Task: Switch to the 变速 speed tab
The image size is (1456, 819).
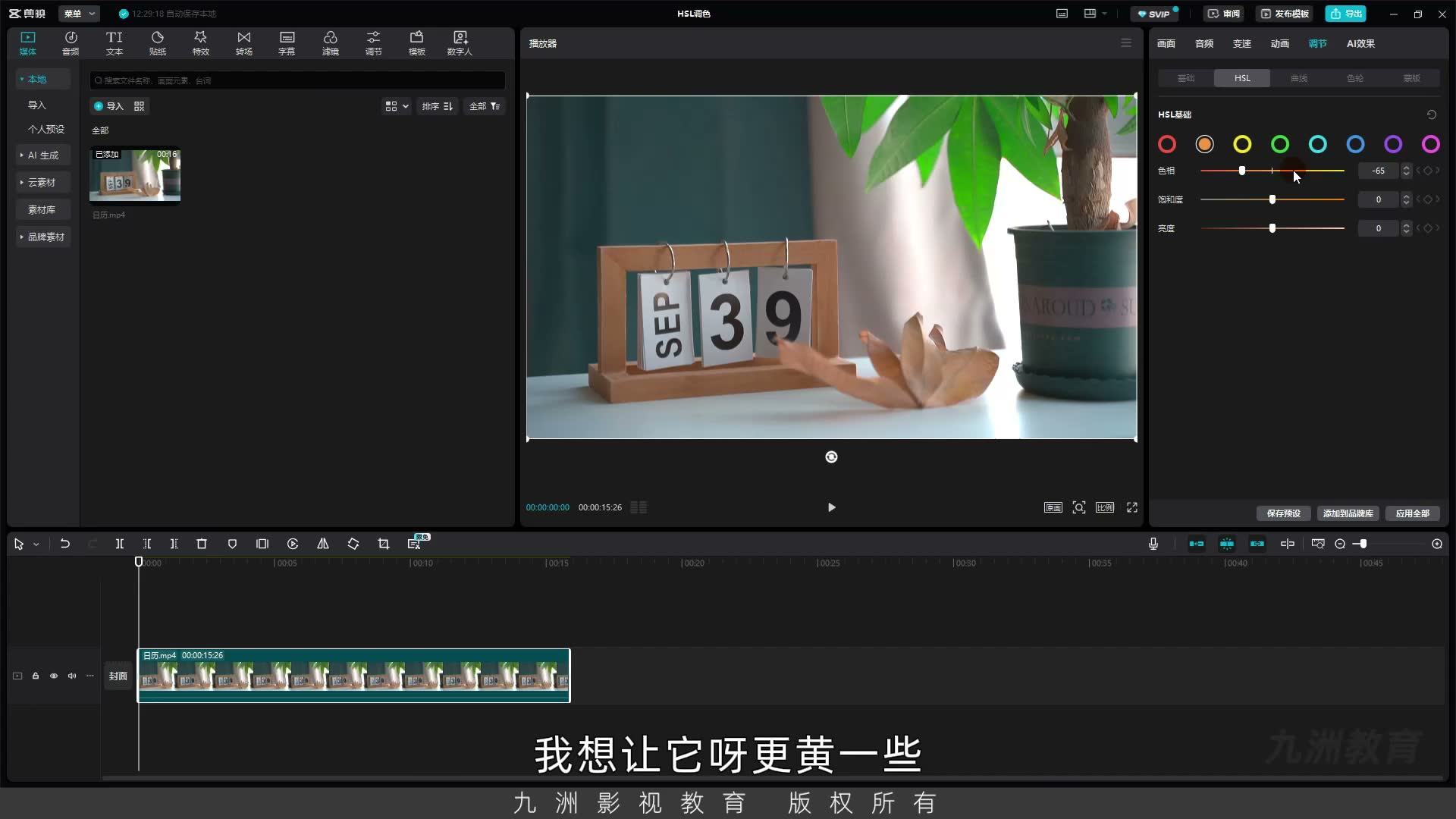Action: pos(1242,43)
